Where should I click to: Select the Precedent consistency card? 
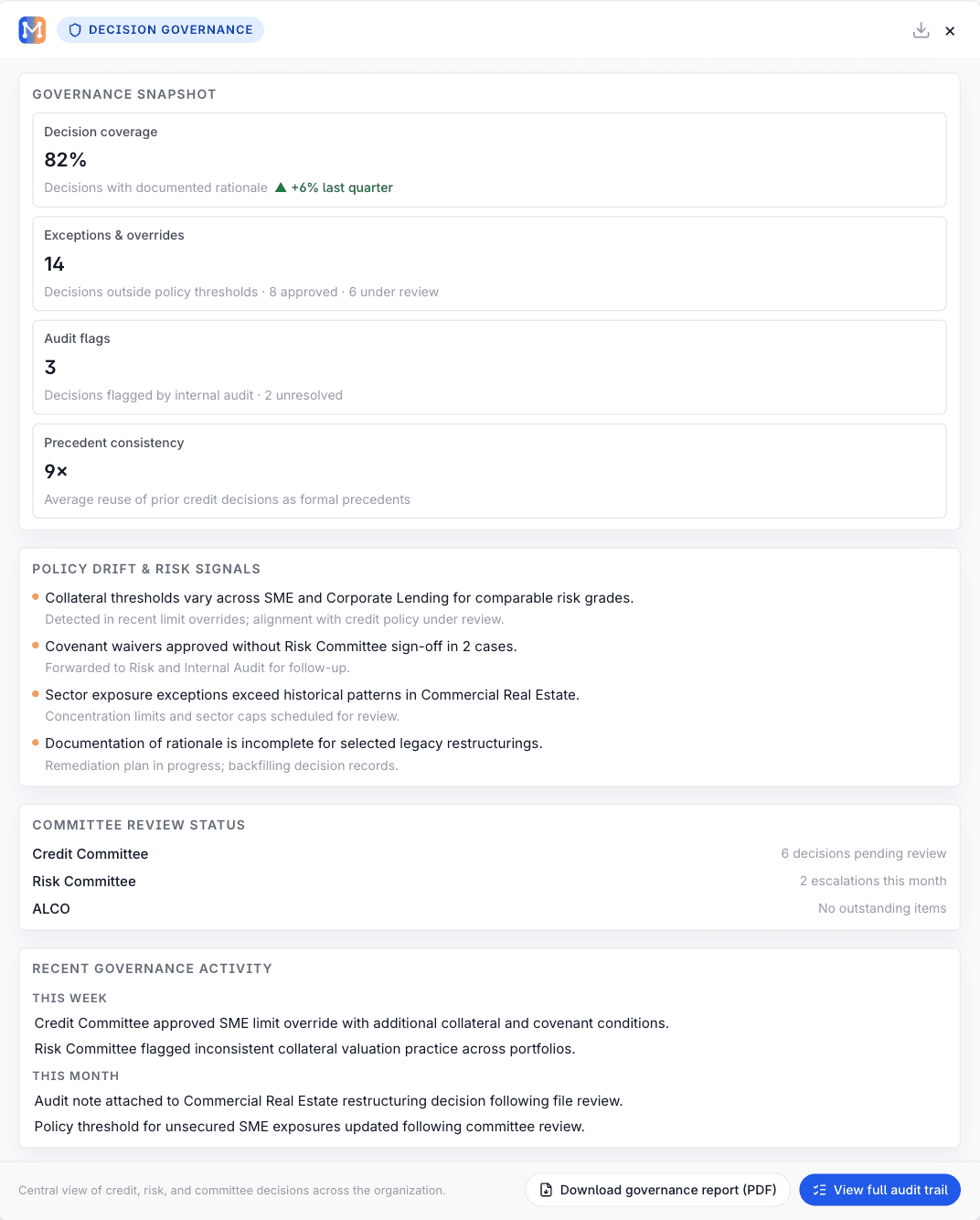click(490, 470)
